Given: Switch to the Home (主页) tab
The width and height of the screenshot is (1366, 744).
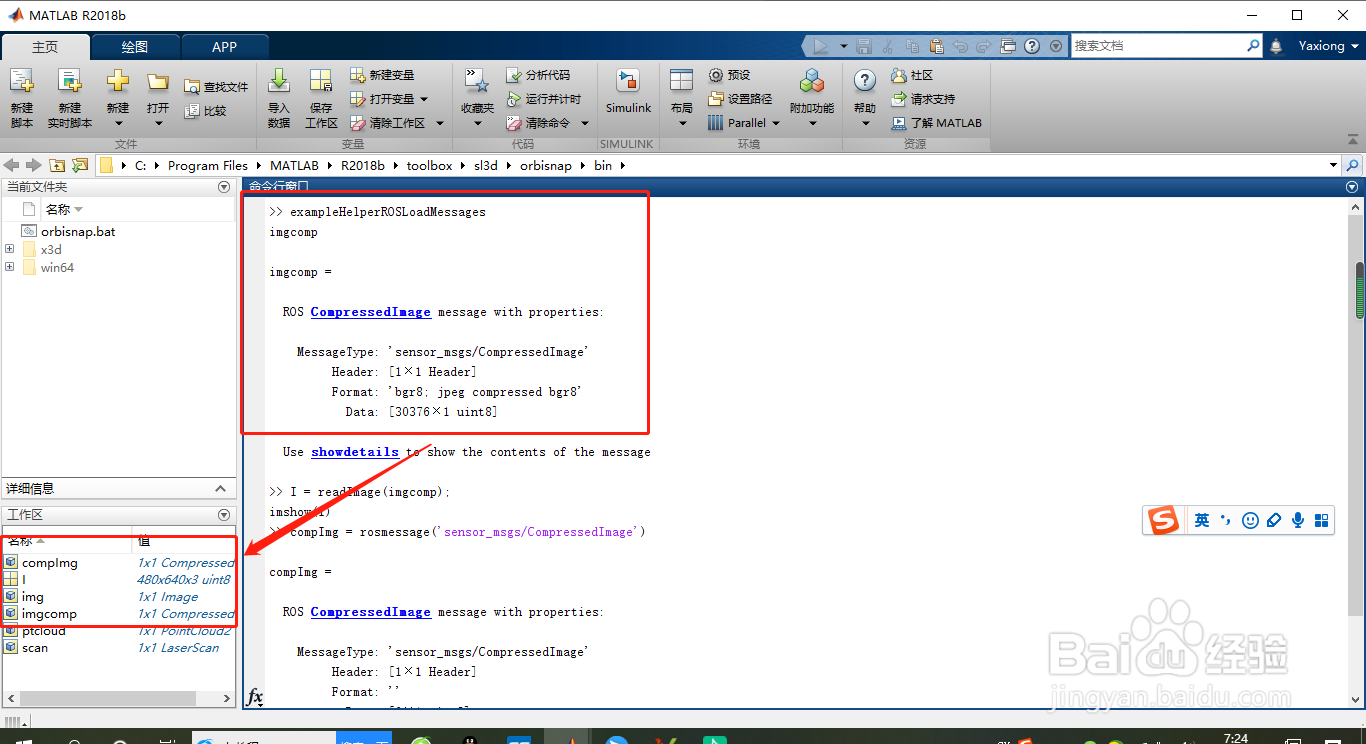Looking at the screenshot, I should (x=45, y=47).
